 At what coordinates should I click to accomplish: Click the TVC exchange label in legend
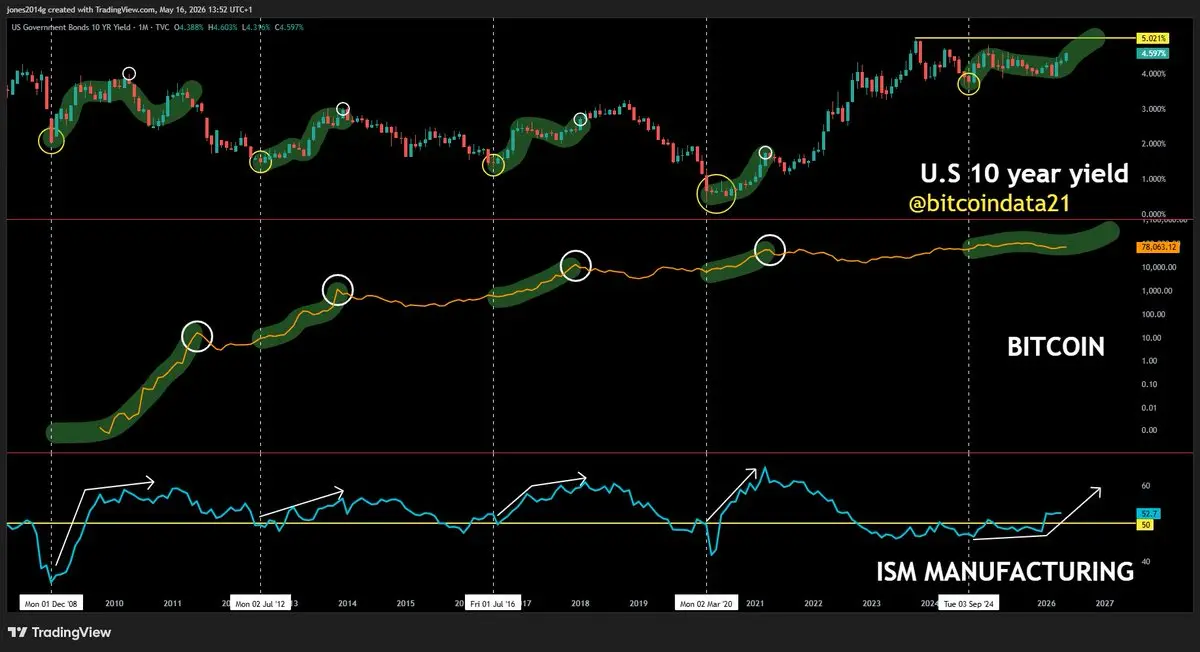(x=162, y=27)
